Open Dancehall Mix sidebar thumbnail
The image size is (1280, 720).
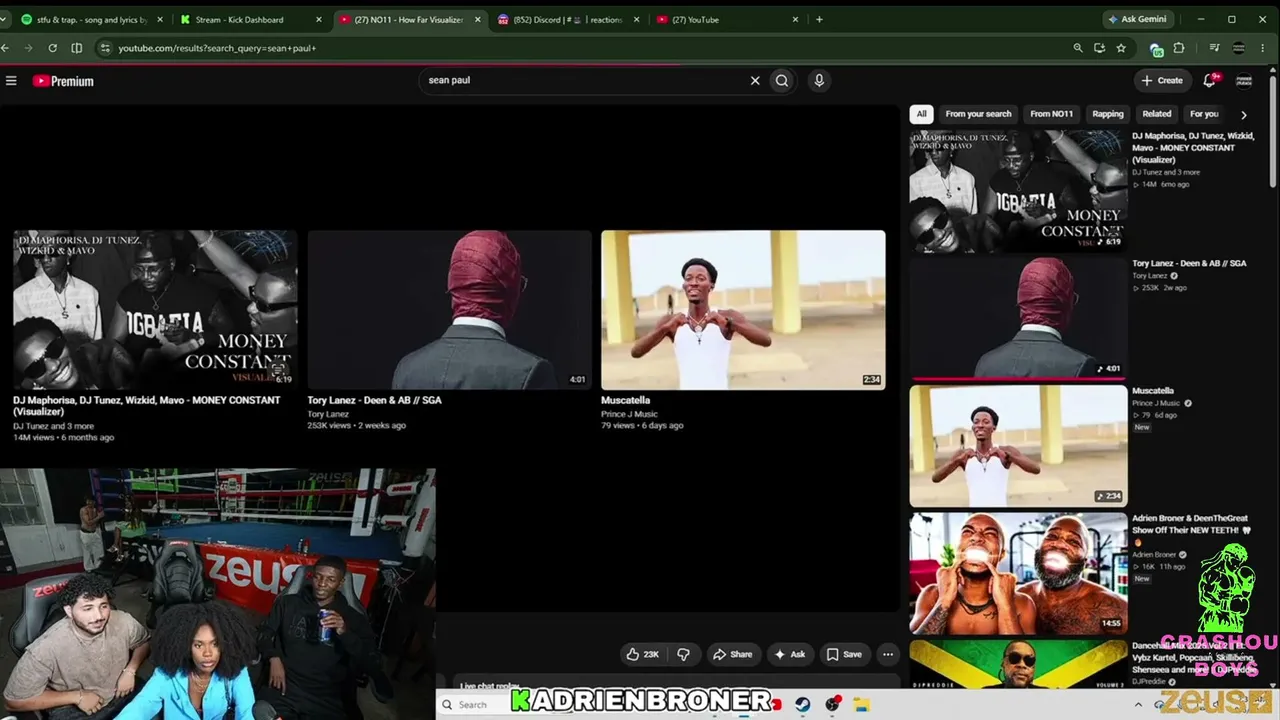[x=1018, y=664]
